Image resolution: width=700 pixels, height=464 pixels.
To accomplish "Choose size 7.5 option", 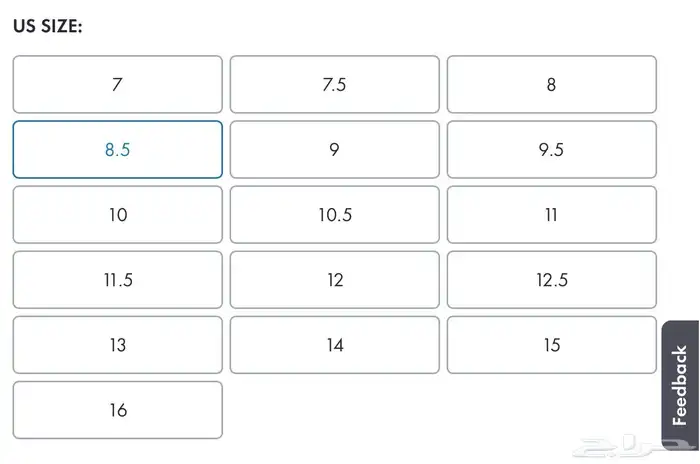I will click(334, 84).
